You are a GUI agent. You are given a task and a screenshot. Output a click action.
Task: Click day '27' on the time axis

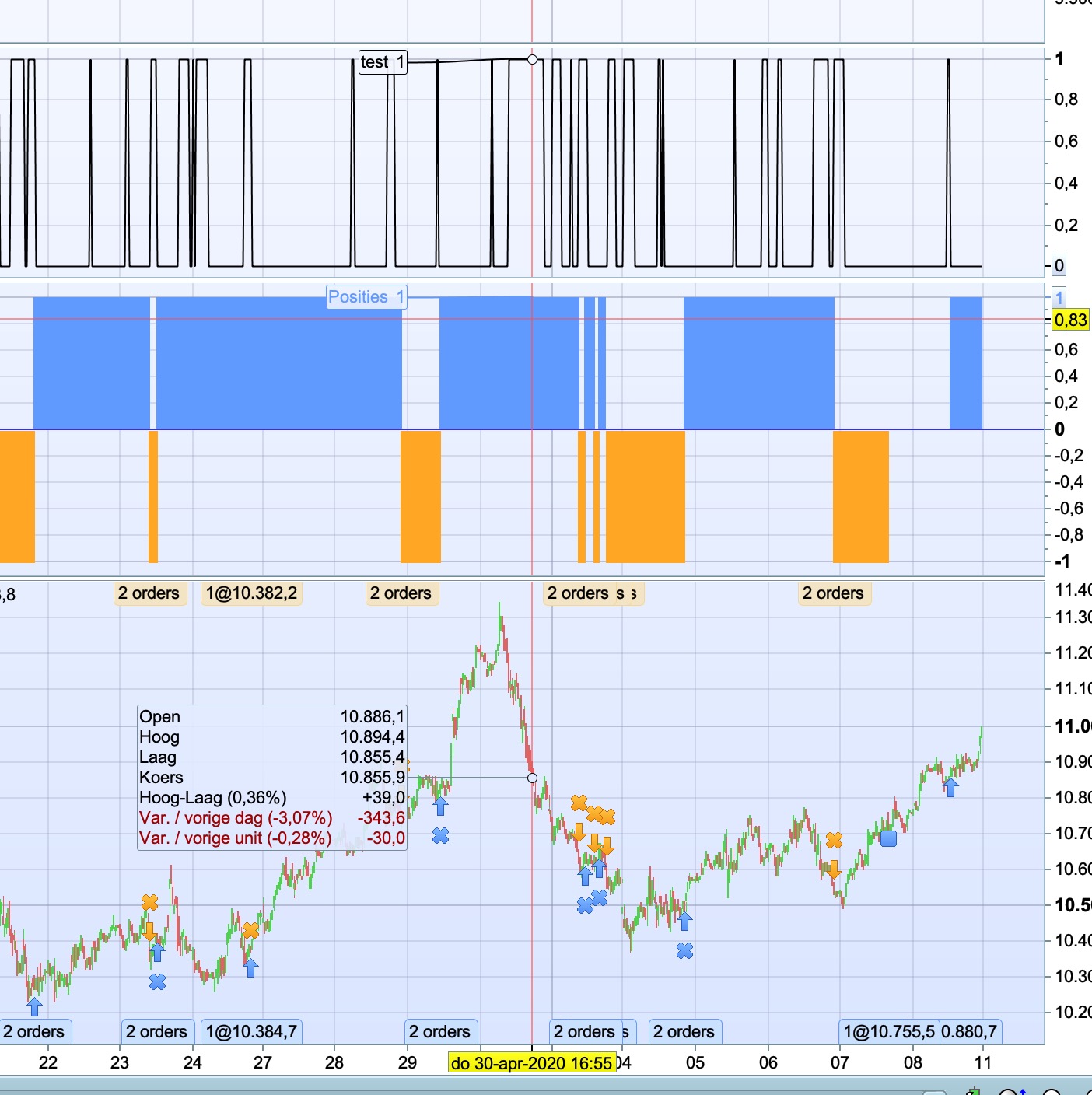(x=263, y=1063)
